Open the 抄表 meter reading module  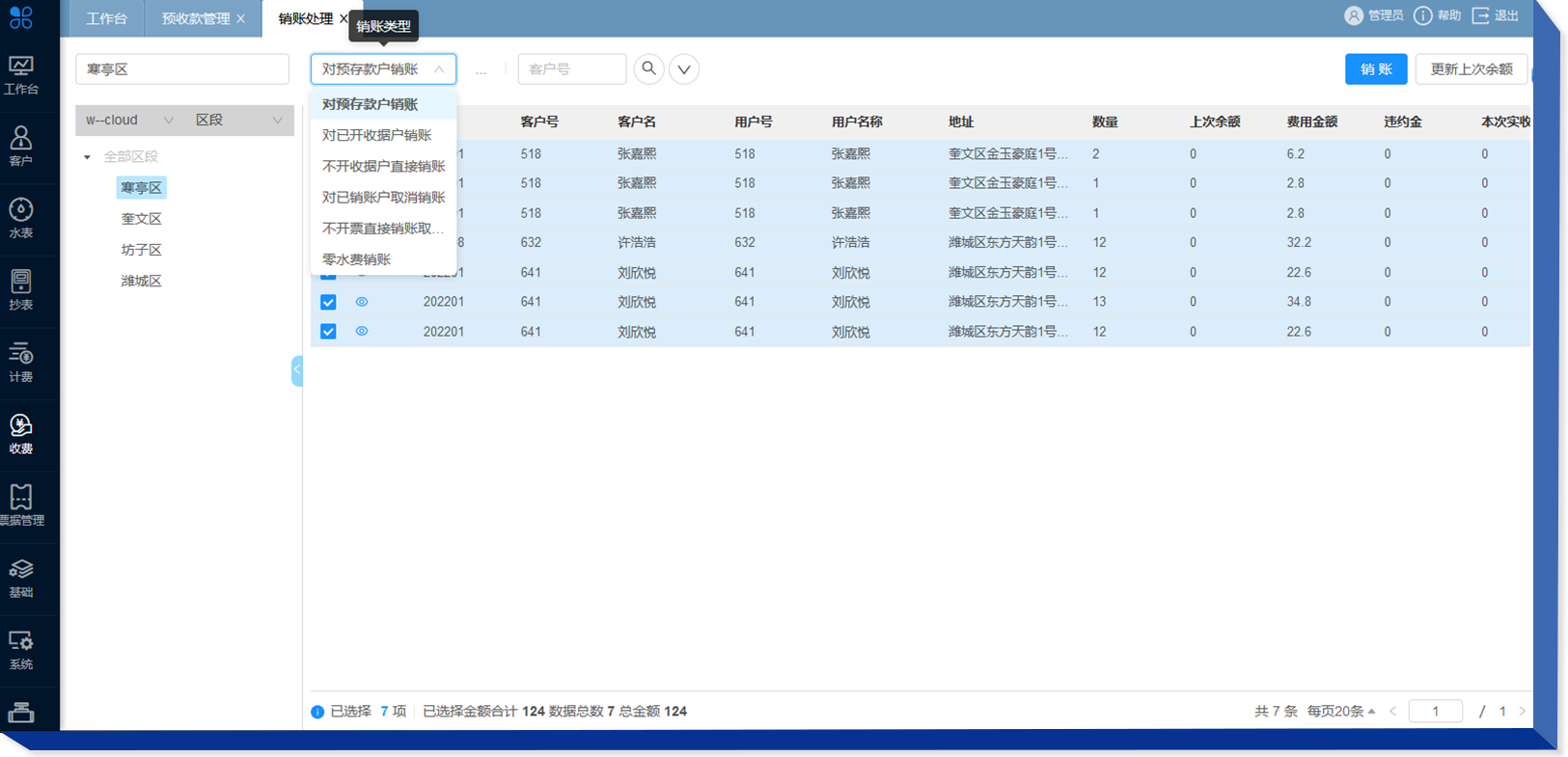(x=20, y=289)
